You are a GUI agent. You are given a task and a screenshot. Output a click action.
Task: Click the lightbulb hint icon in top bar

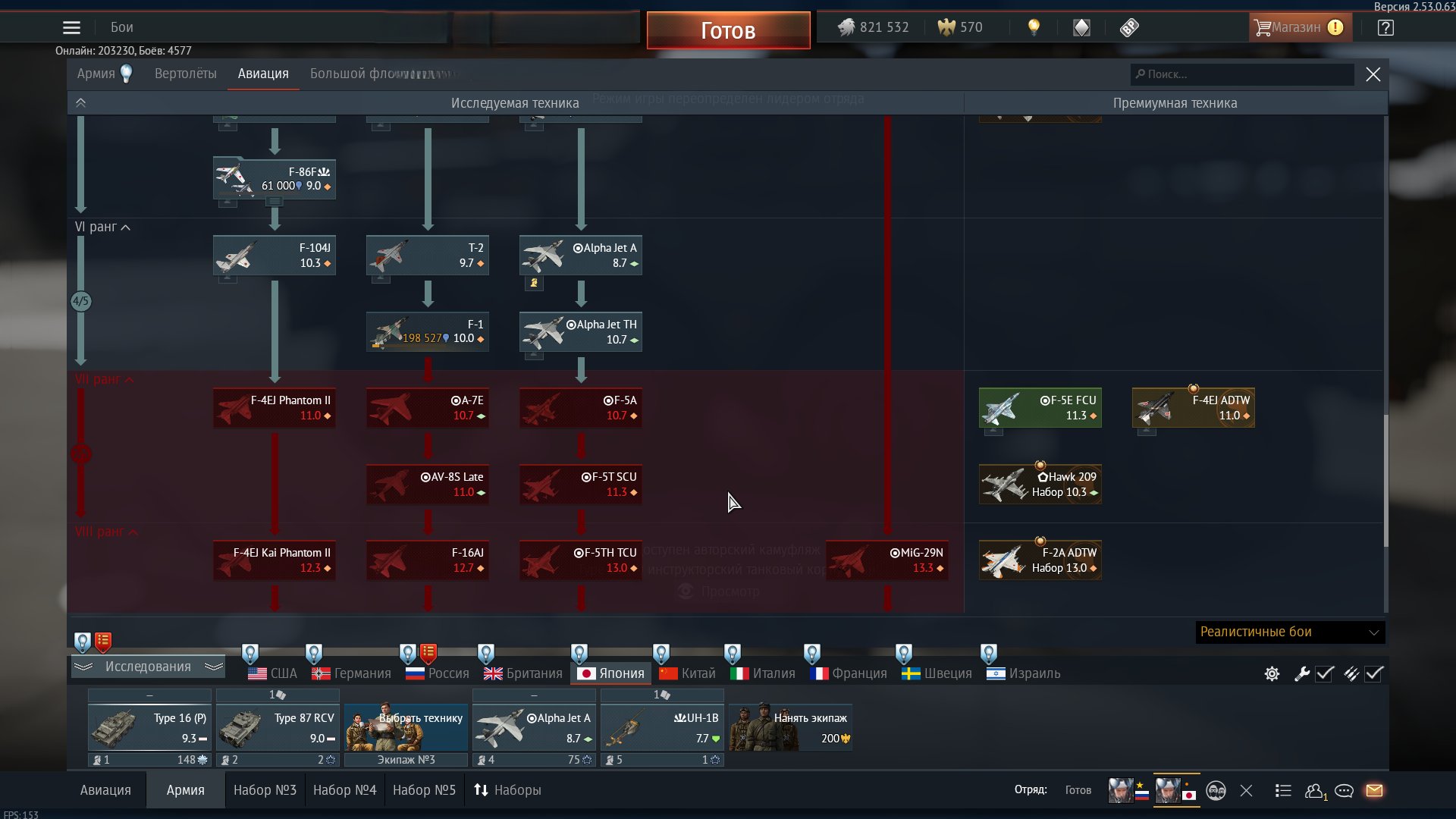pyautogui.click(x=1034, y=27)
